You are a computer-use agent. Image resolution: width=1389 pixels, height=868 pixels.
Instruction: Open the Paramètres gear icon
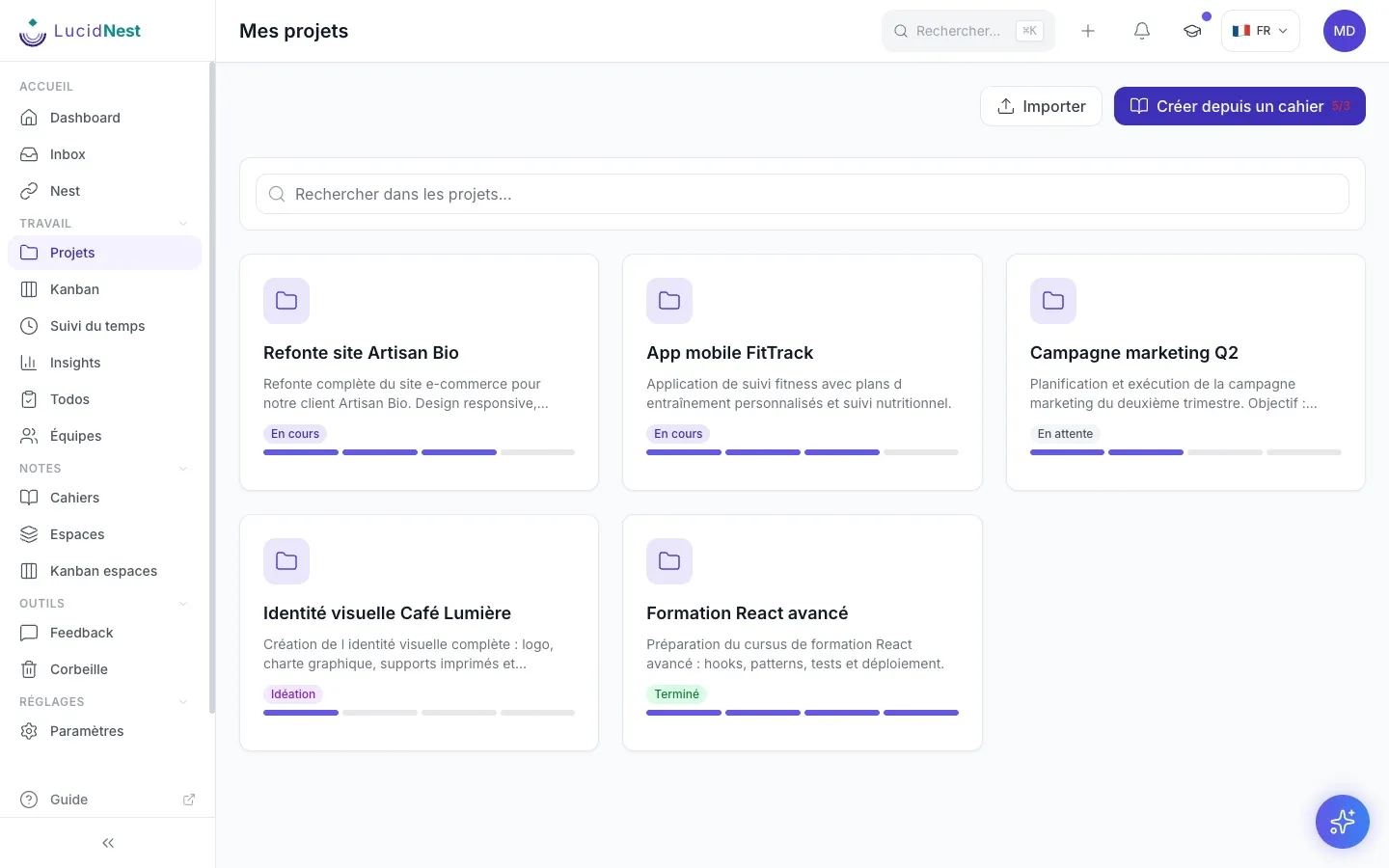pyautogui.click(x=29, y=731)
